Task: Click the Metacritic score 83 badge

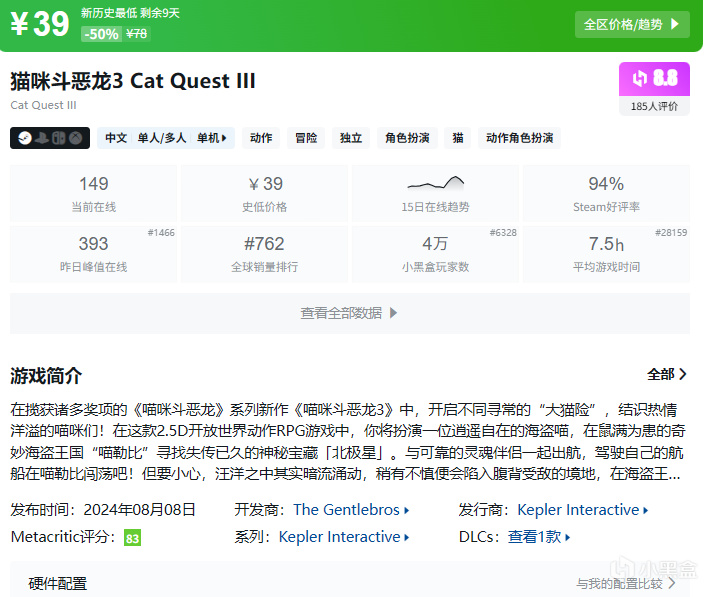Action: pyautogui.click(x=132, y=538)
